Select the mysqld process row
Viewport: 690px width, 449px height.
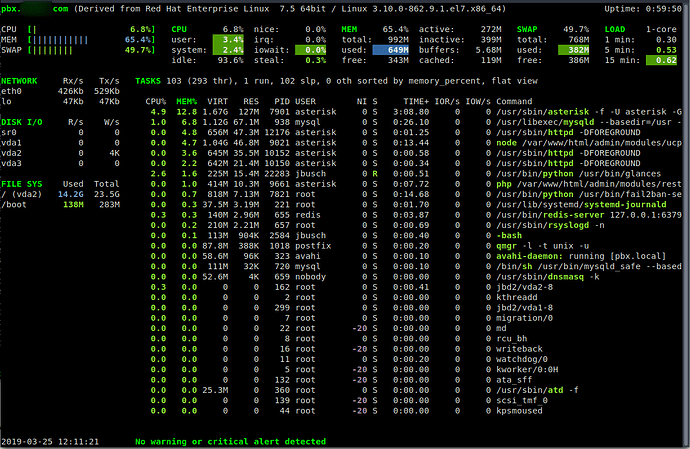[413, 122]
